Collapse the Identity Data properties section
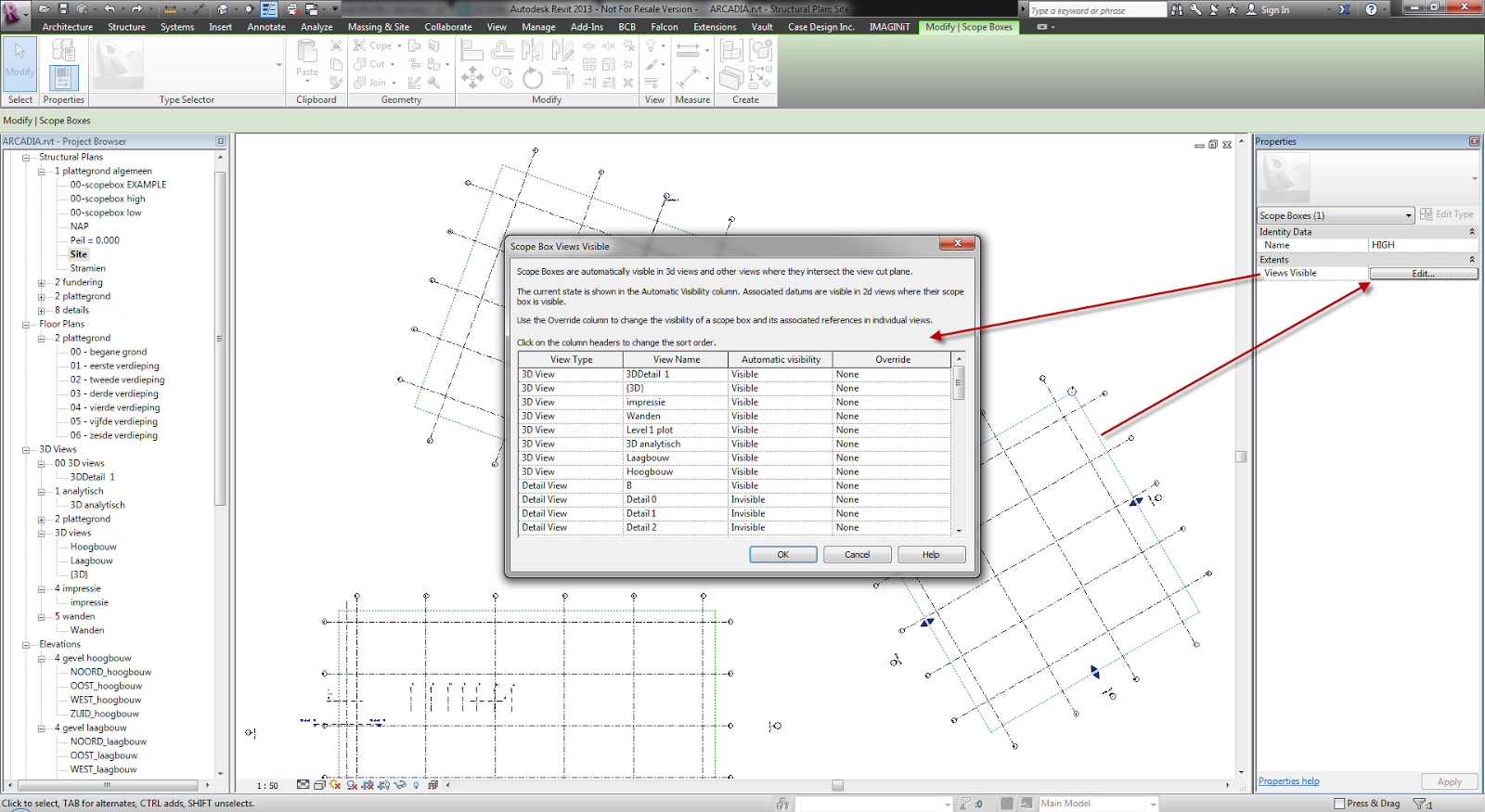This screenshot has width=1485, height=812. click(1472, 232)
